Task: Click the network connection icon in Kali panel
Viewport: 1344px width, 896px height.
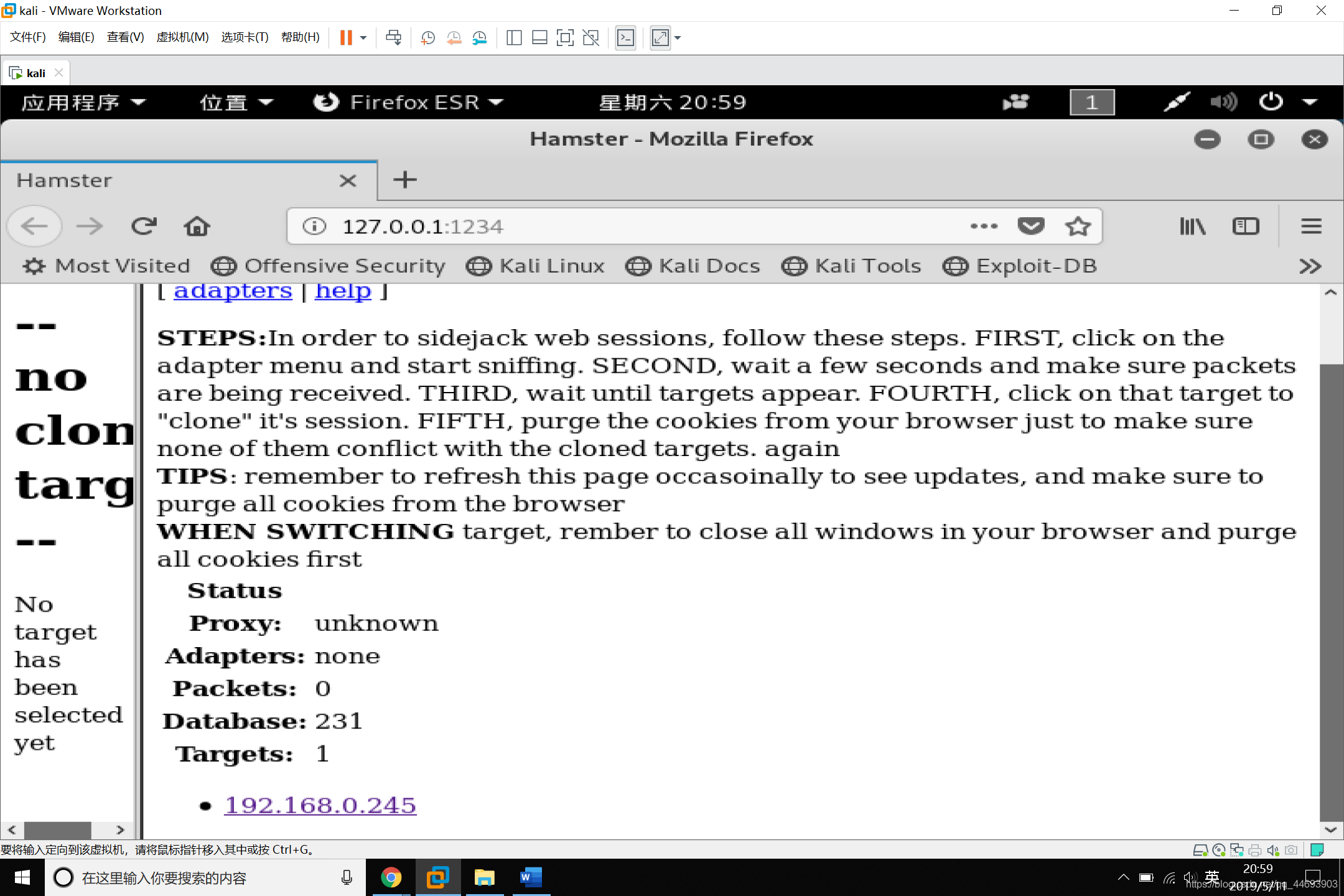Action: [1176, 102]
